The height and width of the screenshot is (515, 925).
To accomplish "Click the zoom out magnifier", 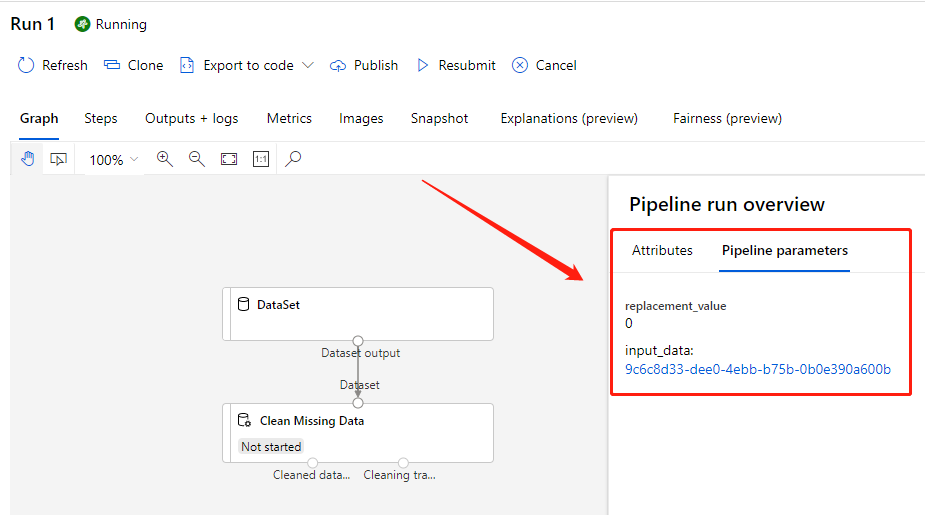I will pyautogui.click(x=196, y=159).
